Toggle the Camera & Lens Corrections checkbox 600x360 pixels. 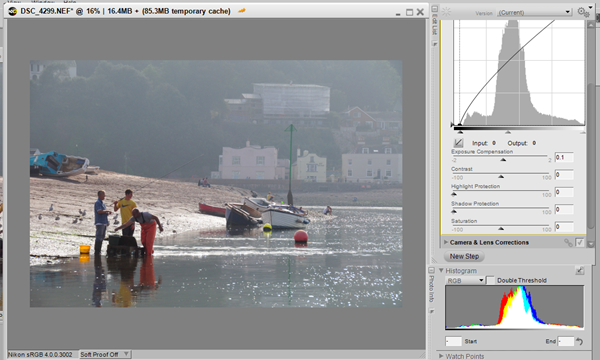click(x=579, y=242)
